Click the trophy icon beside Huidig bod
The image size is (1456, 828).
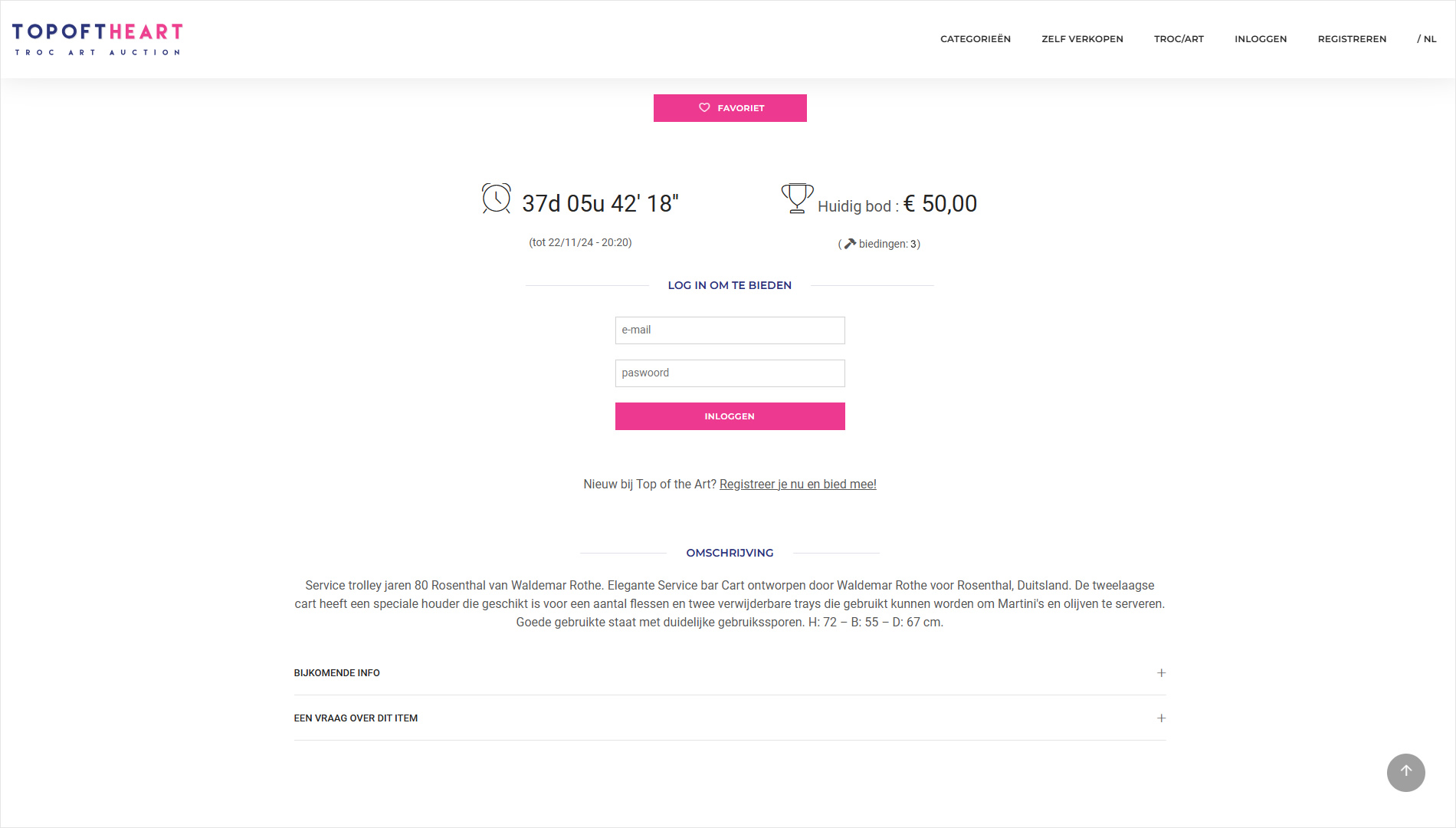pos(797,198)
